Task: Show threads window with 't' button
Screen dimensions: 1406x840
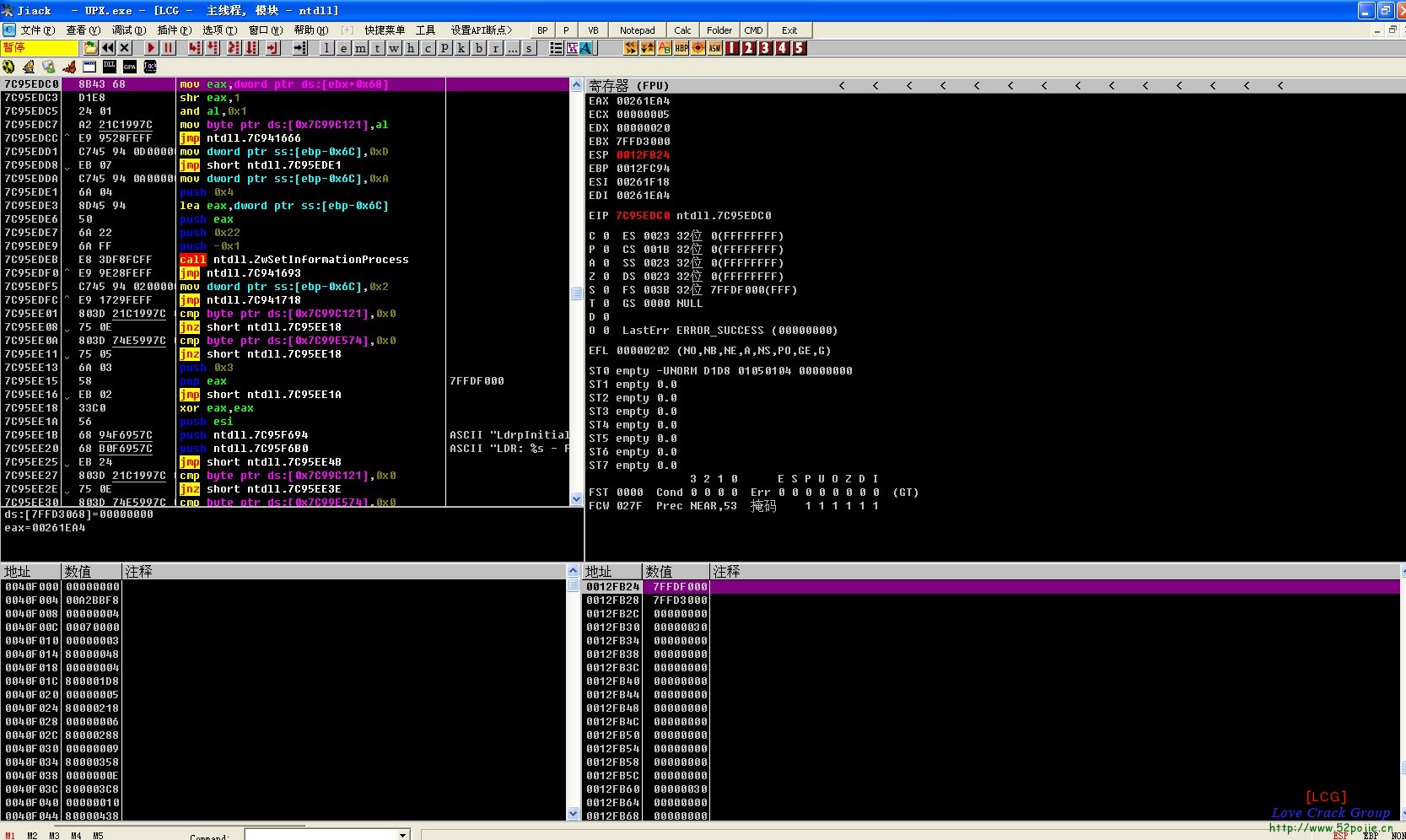Action: [x=377, y=48]
